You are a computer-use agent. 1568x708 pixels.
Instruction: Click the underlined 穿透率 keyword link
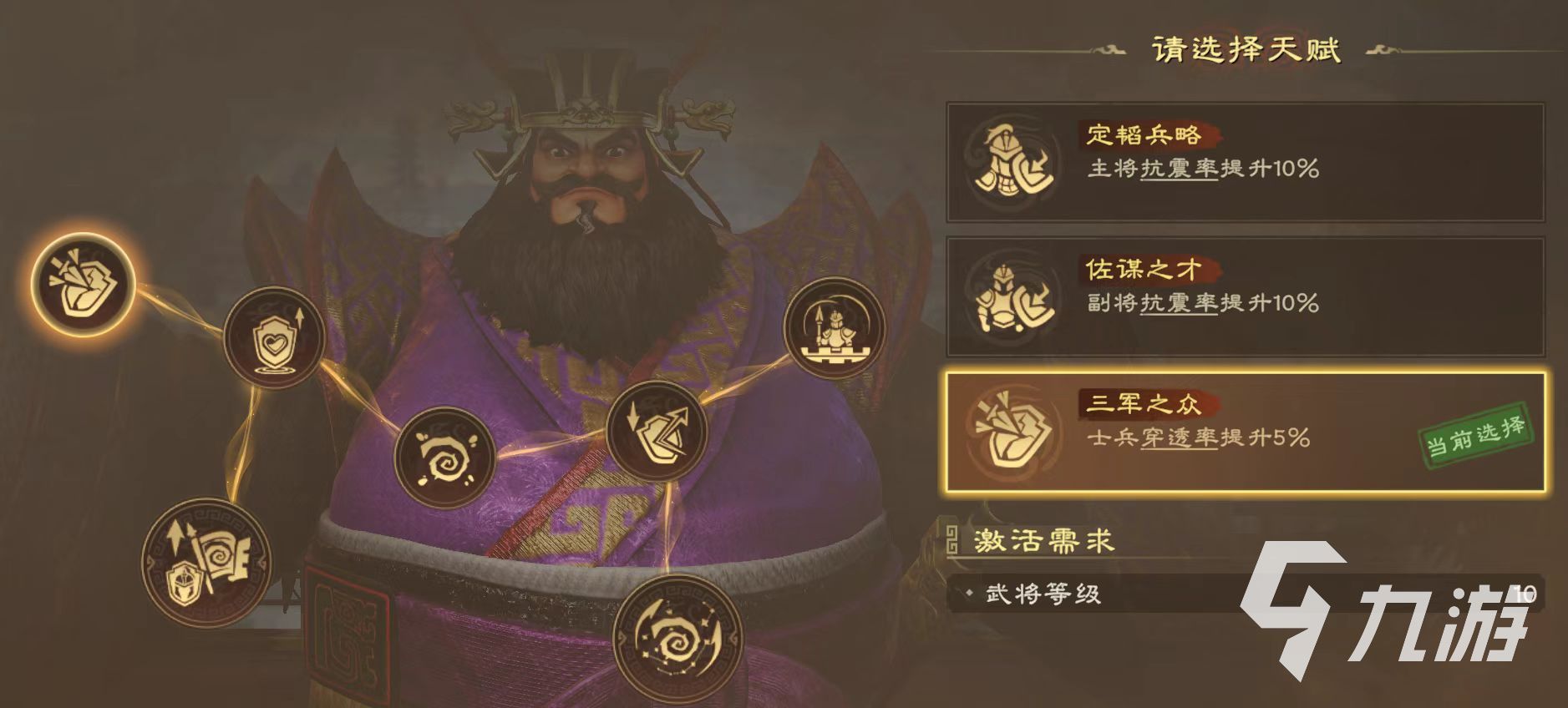[x=1179, y=438]
